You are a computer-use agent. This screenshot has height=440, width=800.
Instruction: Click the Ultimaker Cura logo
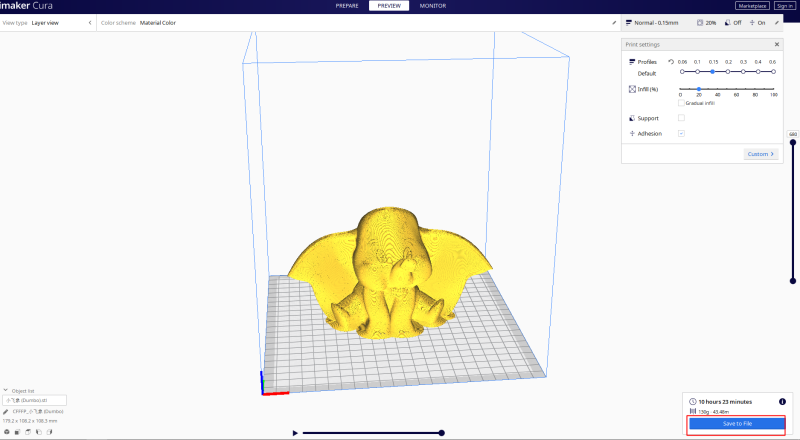[26, 6]
